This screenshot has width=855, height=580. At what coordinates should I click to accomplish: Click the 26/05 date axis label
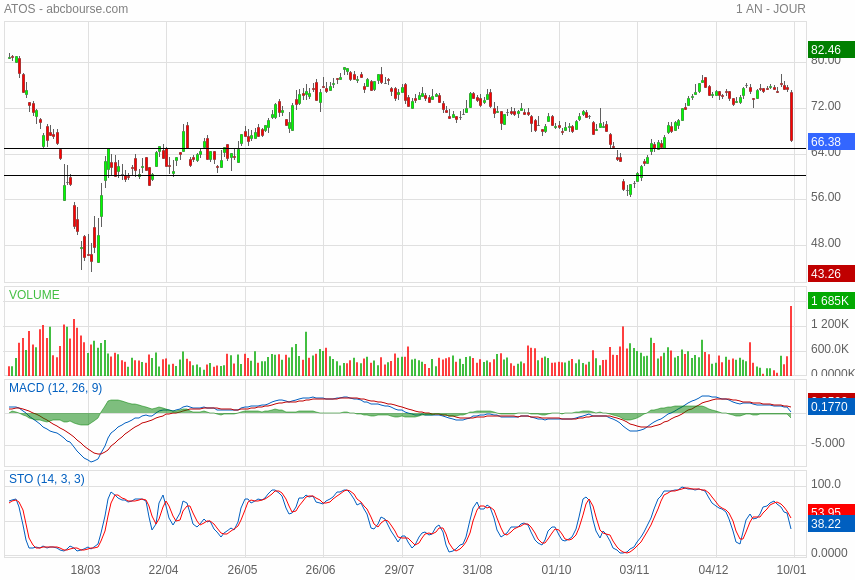pos(242,570)
